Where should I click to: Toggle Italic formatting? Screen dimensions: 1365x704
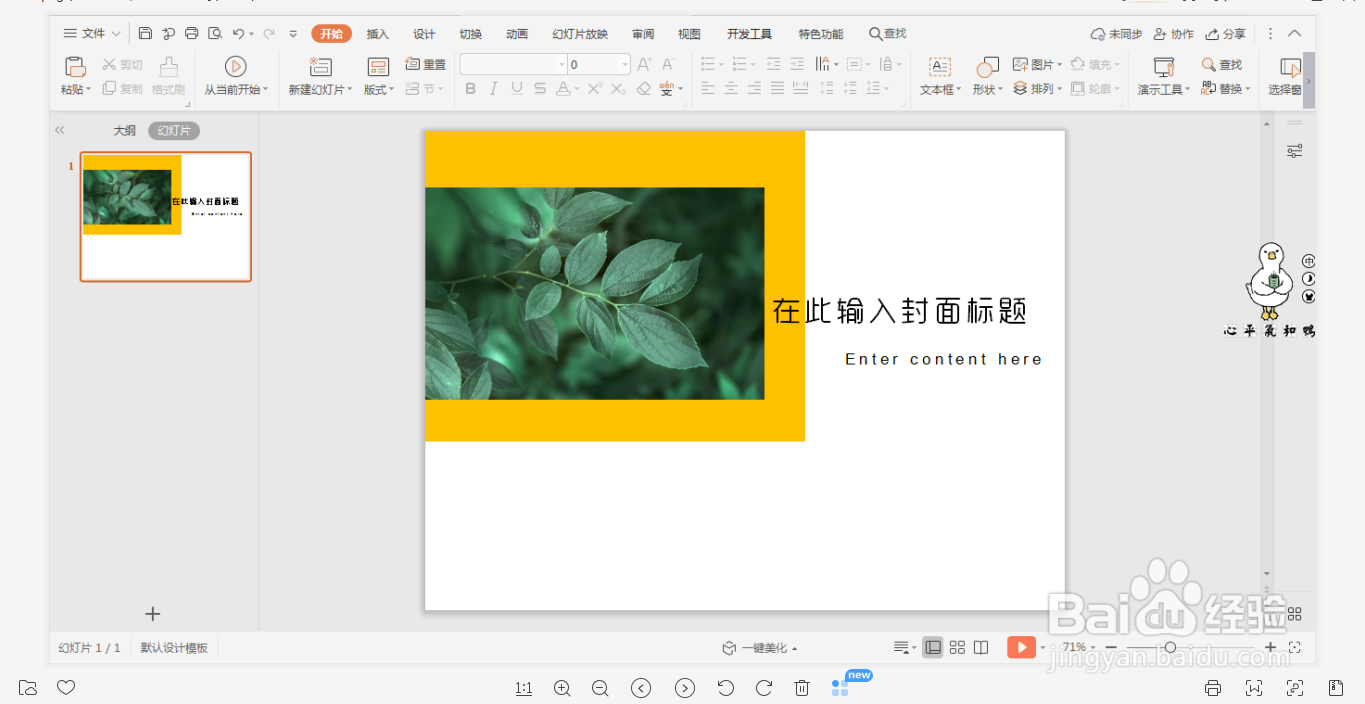[494, 89]
